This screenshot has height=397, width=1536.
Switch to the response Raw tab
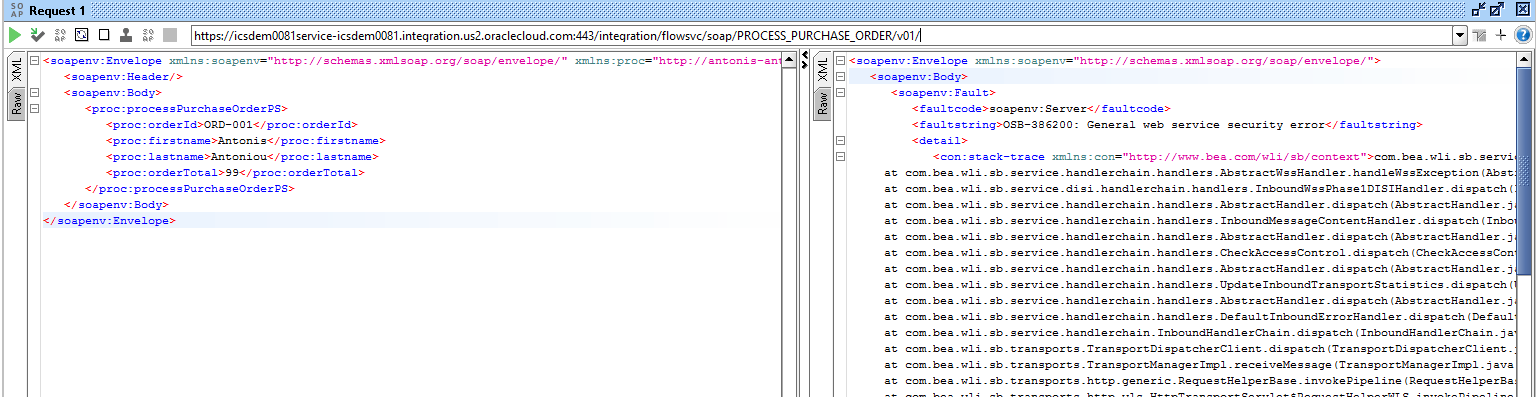click(824, 103)
